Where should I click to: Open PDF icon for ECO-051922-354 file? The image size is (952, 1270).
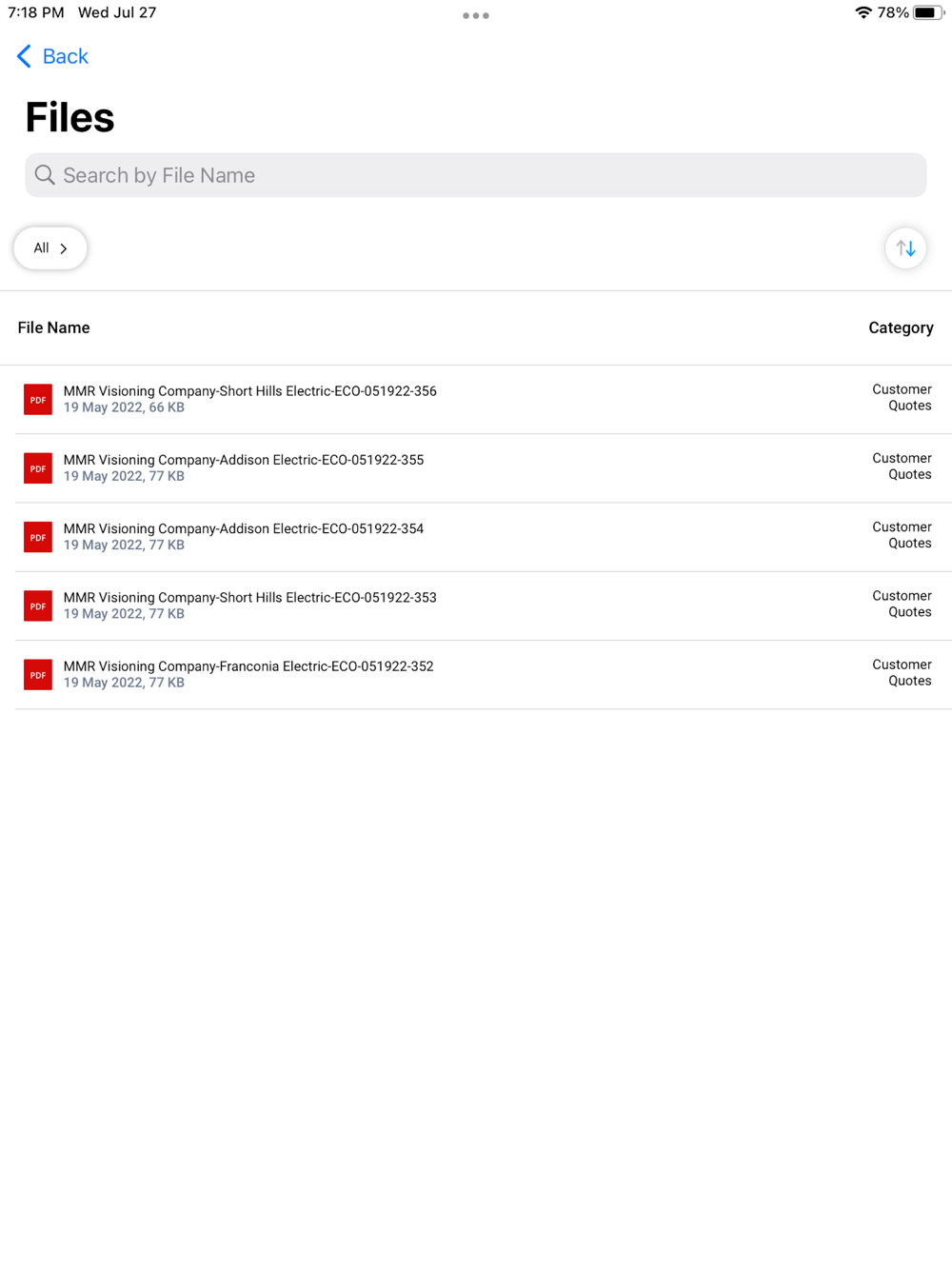tap(38, 537)
